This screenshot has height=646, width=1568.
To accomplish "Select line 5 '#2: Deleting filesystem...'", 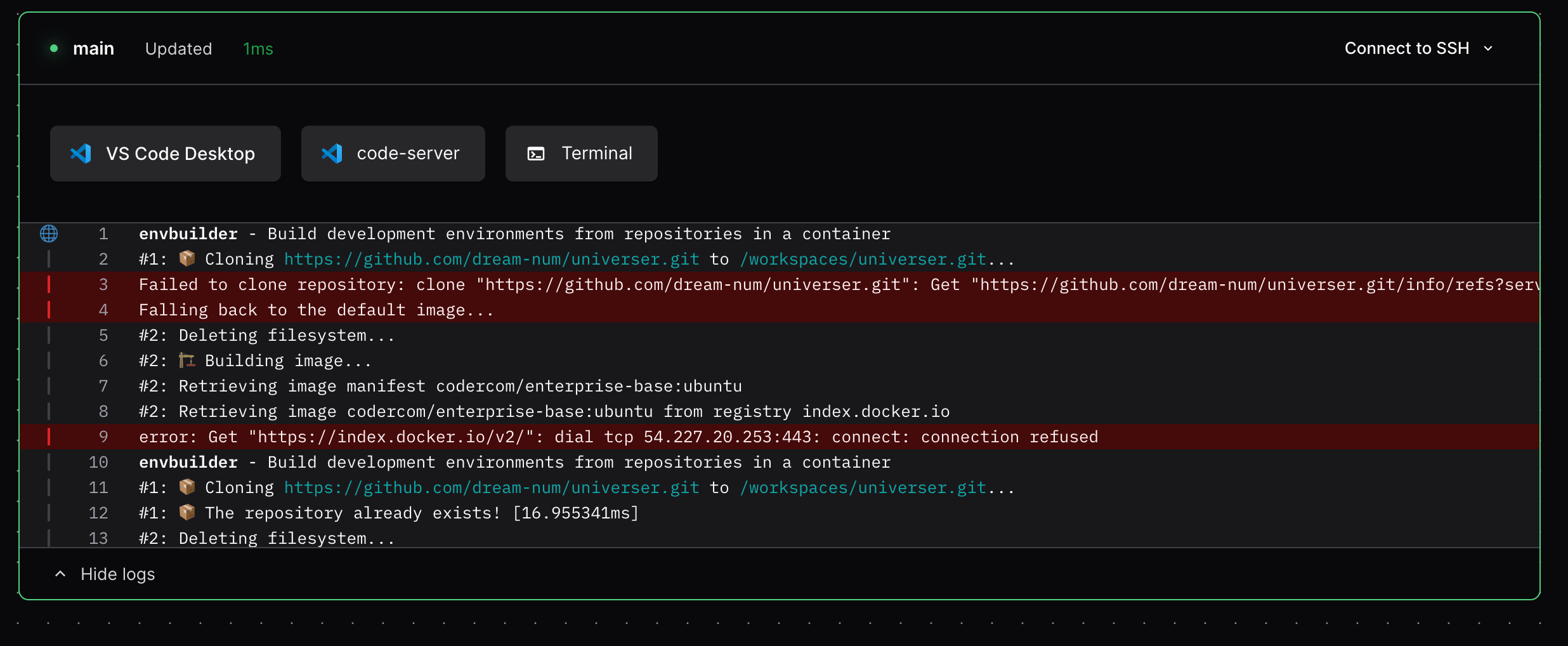I will (780, 335).
